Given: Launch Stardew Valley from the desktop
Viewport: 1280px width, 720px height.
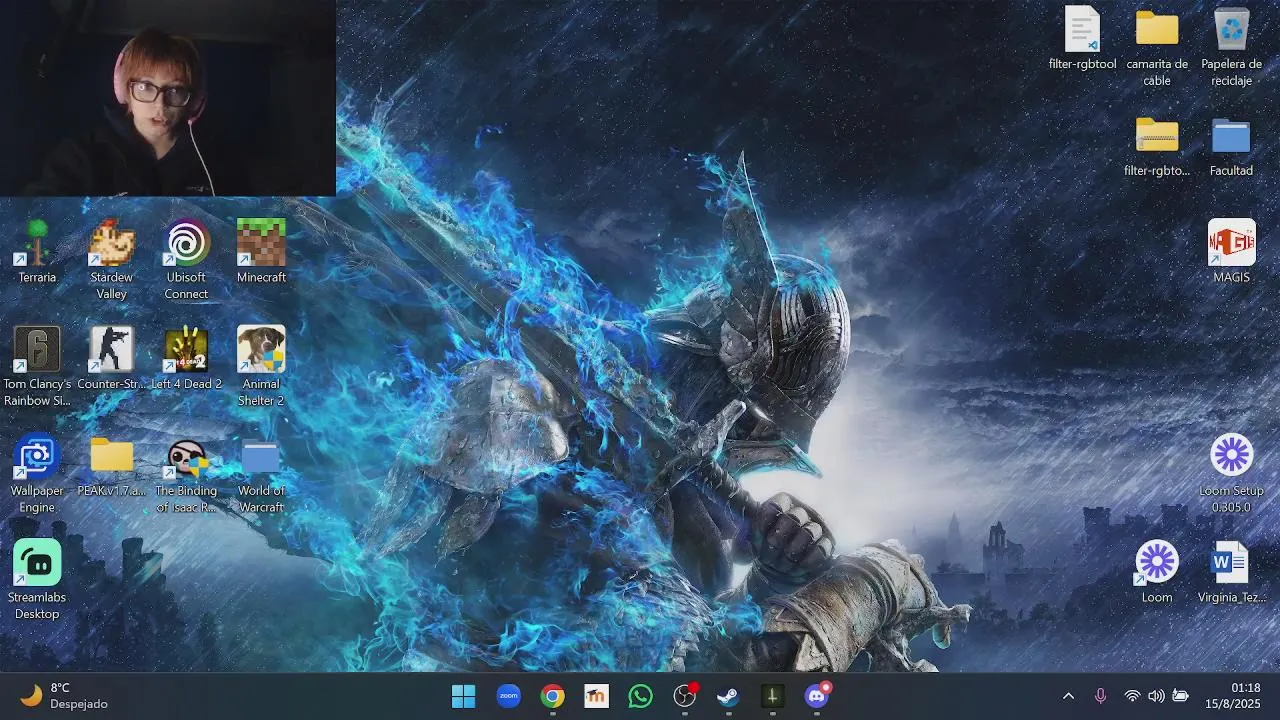Looking at the screenshot, I should (111, 259).
